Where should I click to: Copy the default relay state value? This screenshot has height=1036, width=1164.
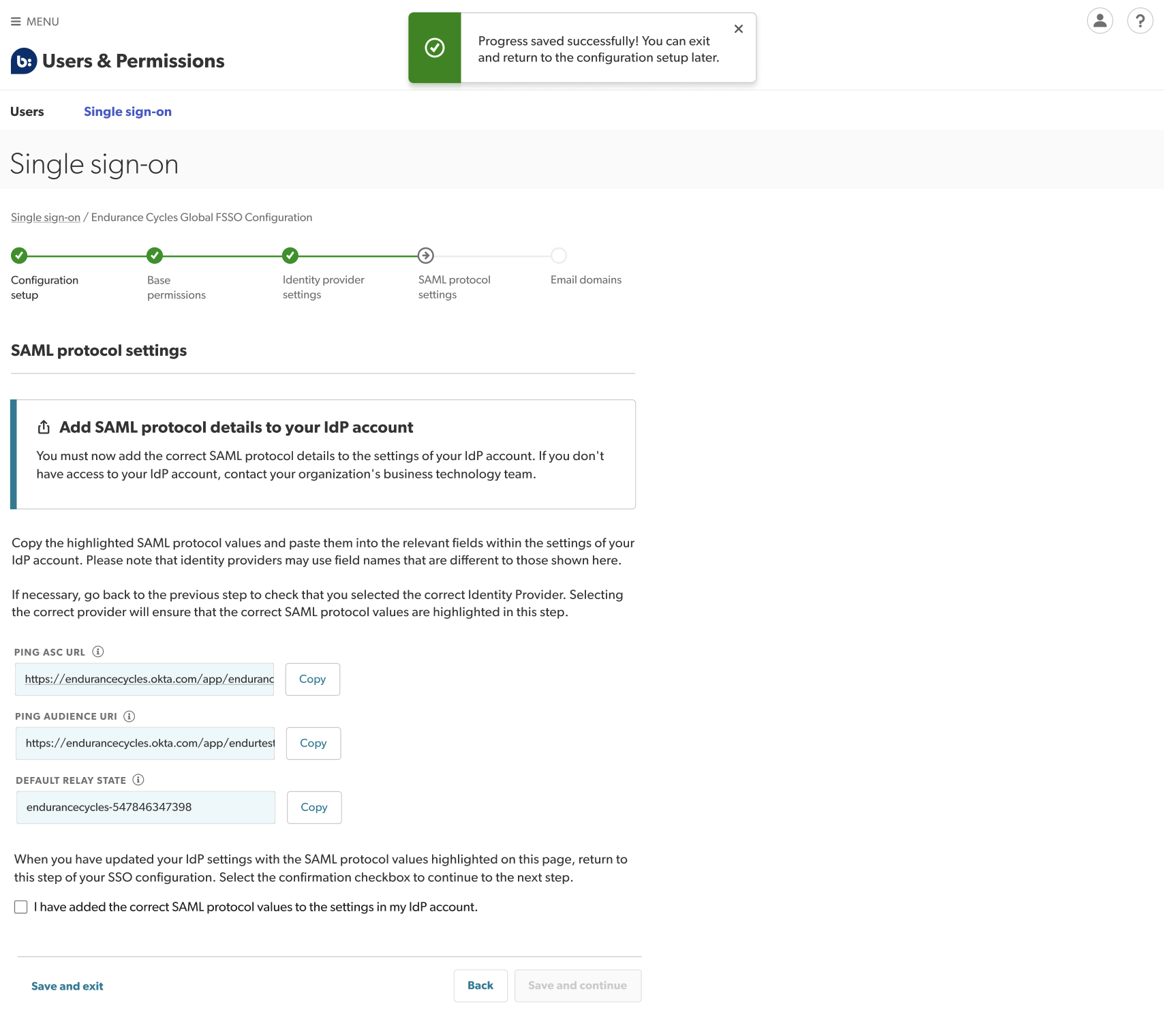click(x=313, y=808)
